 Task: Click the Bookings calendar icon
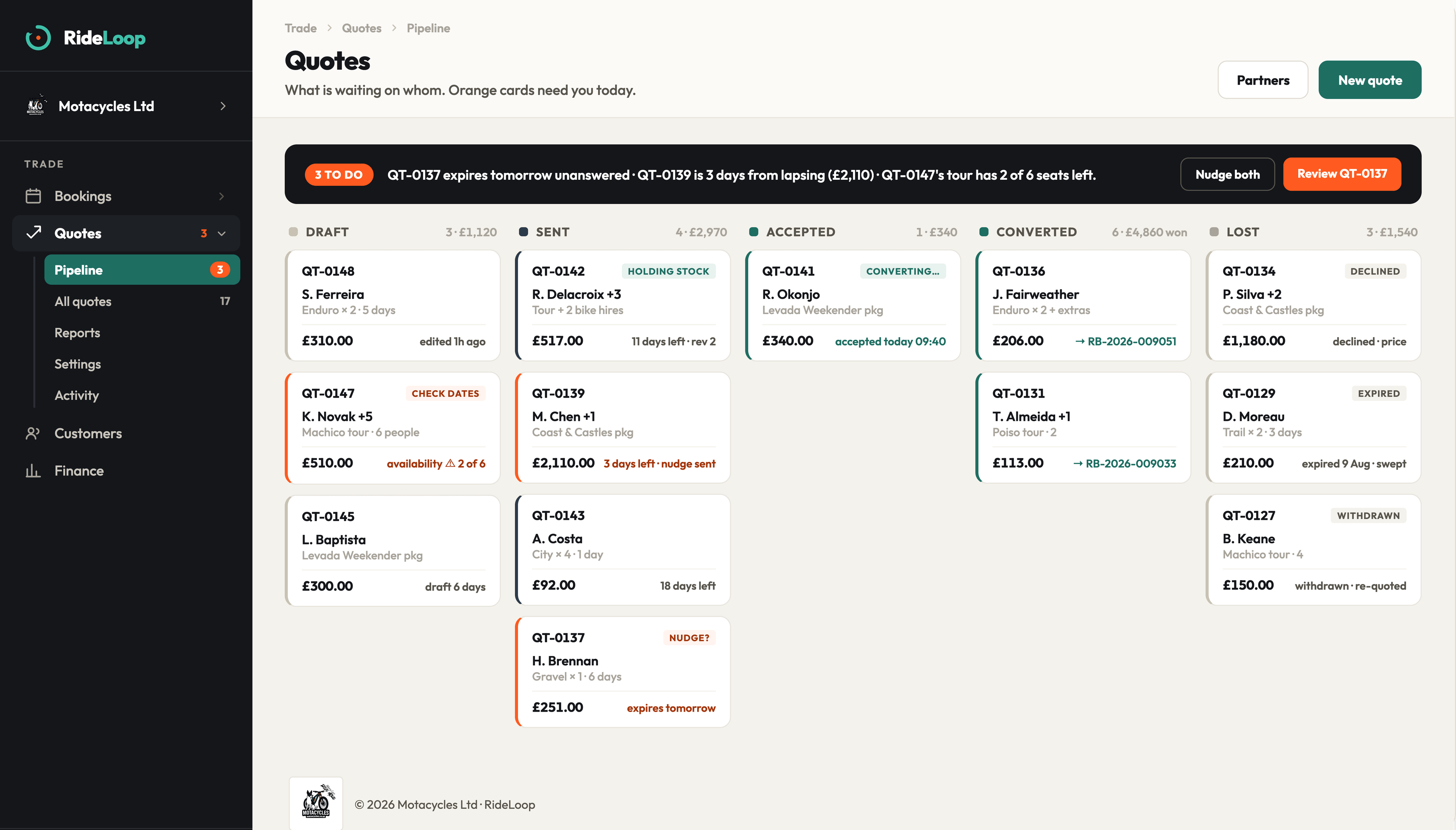[x=33, y=196]
